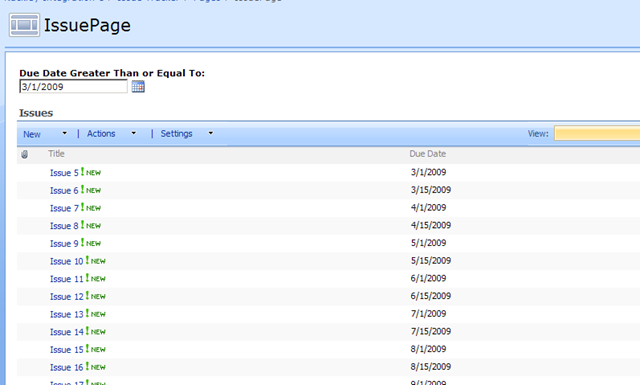The width and height of the screenshot is (640, 385).
Task: Open the Issue 9 link
Action: [x=64, y=244]
